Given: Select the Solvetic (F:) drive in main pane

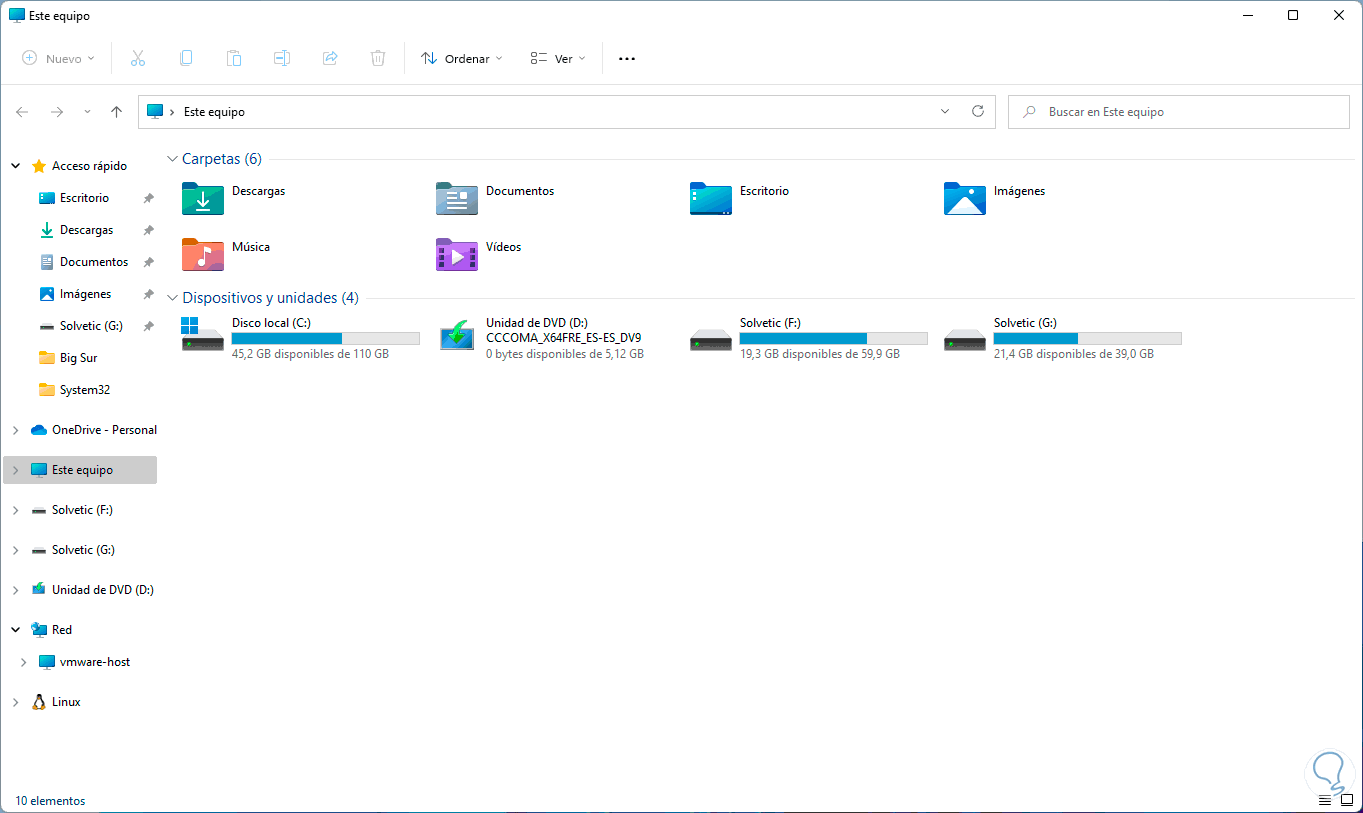Looking at the screenshot, I should [809, 338].
